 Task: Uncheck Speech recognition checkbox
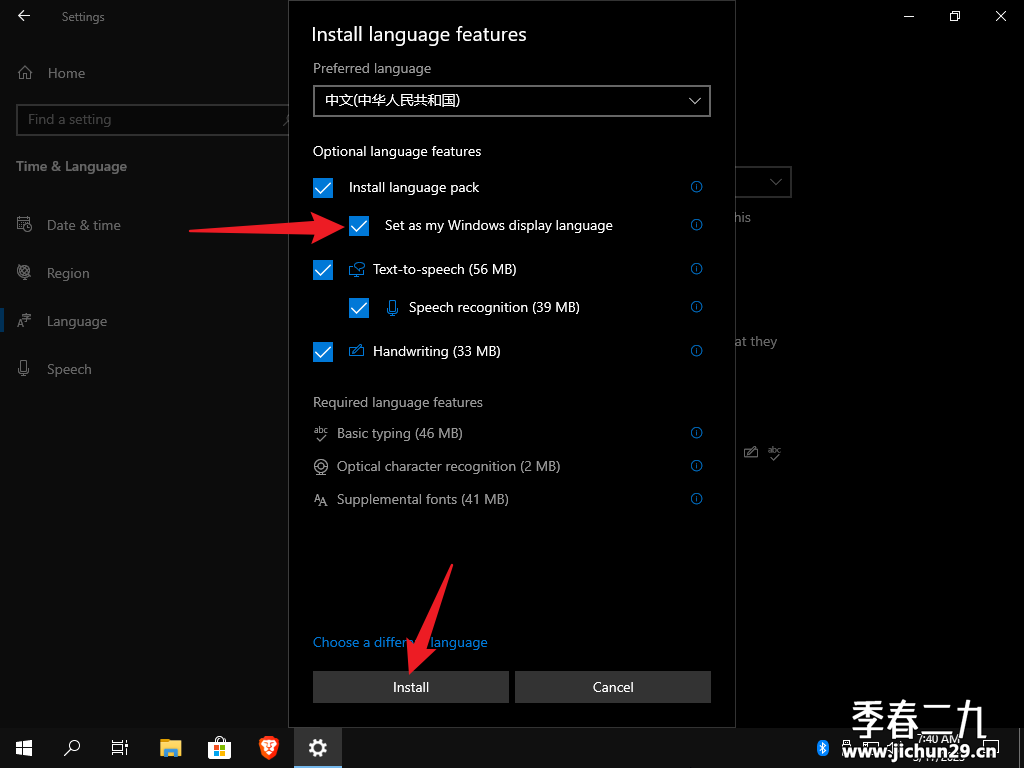click(359, 308)
